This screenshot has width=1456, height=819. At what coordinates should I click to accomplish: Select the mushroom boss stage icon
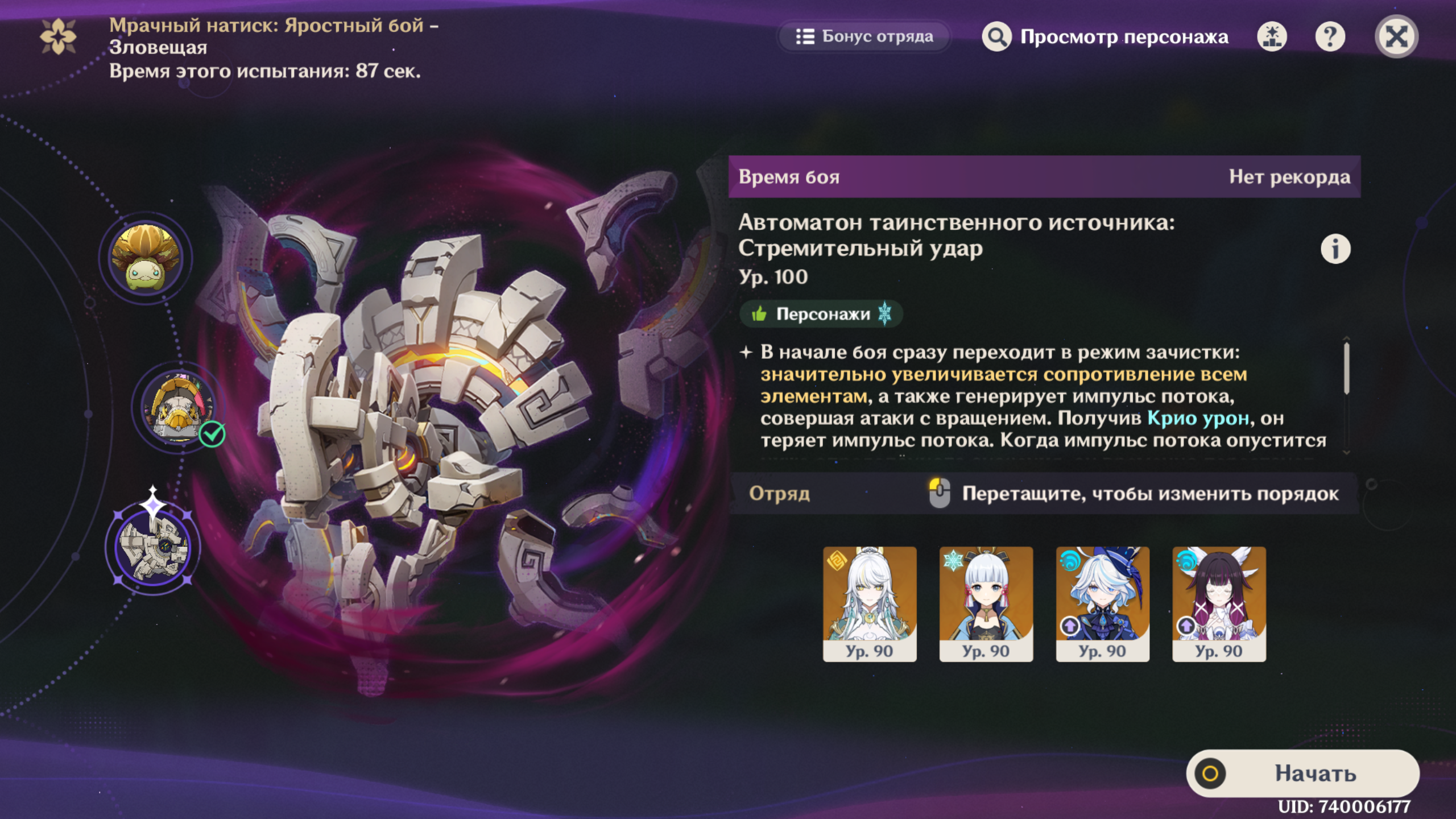[x=146, y=258]
